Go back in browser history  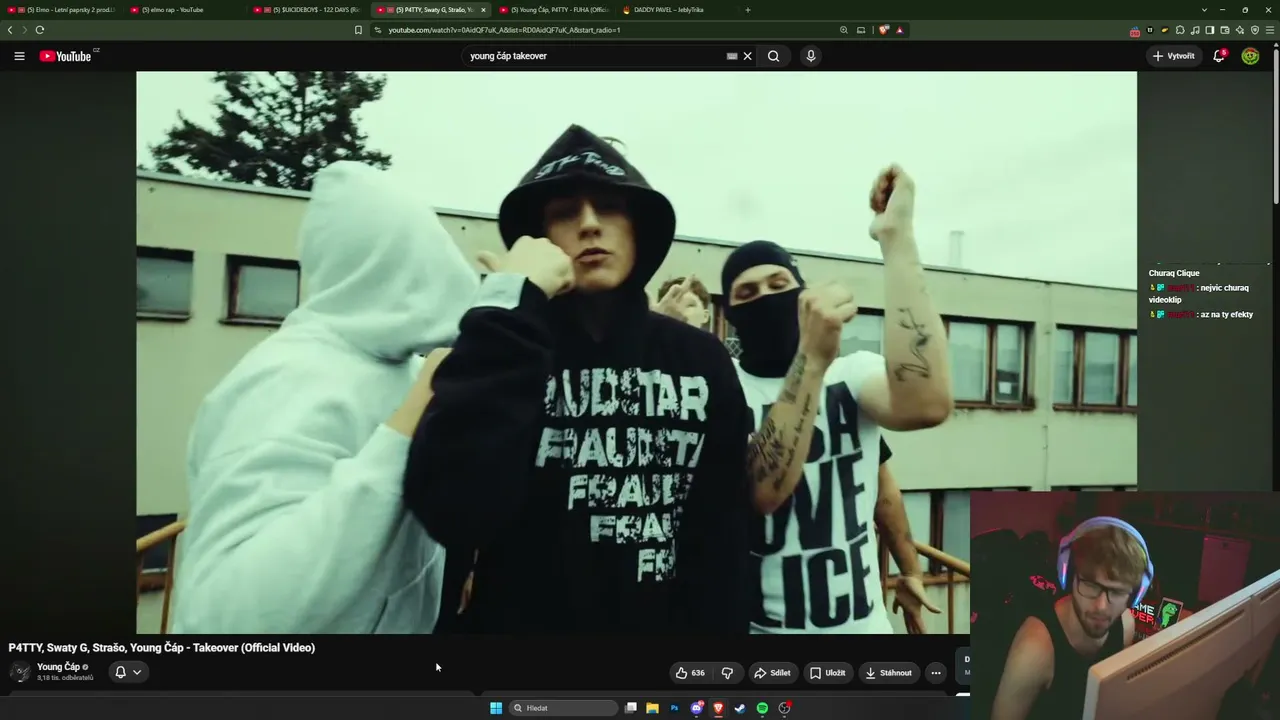(x=10, y=30)
